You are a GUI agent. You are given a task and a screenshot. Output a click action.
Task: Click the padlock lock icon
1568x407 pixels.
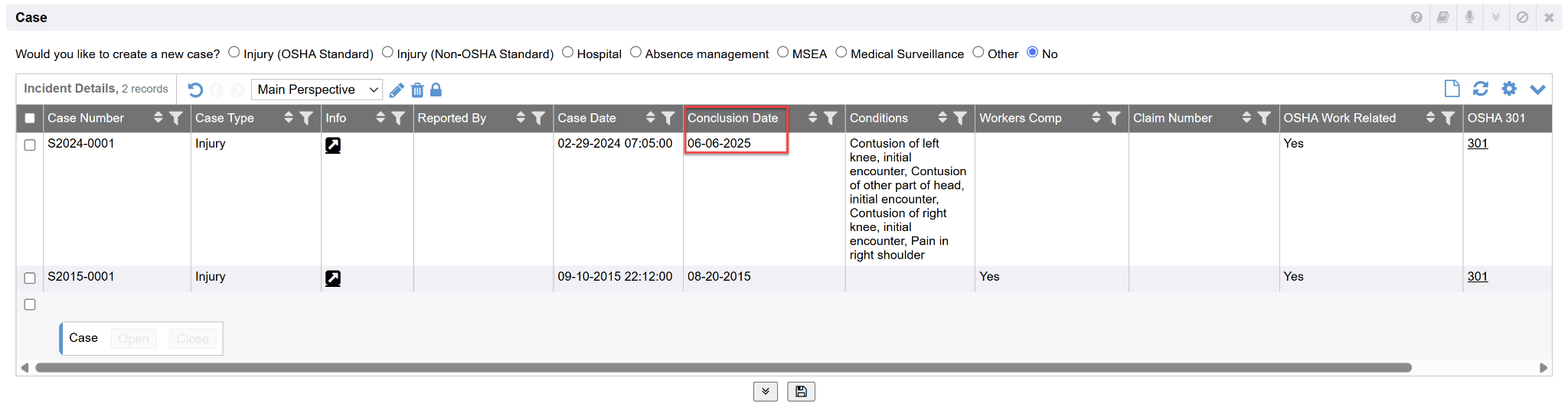[x=436, y=90]
